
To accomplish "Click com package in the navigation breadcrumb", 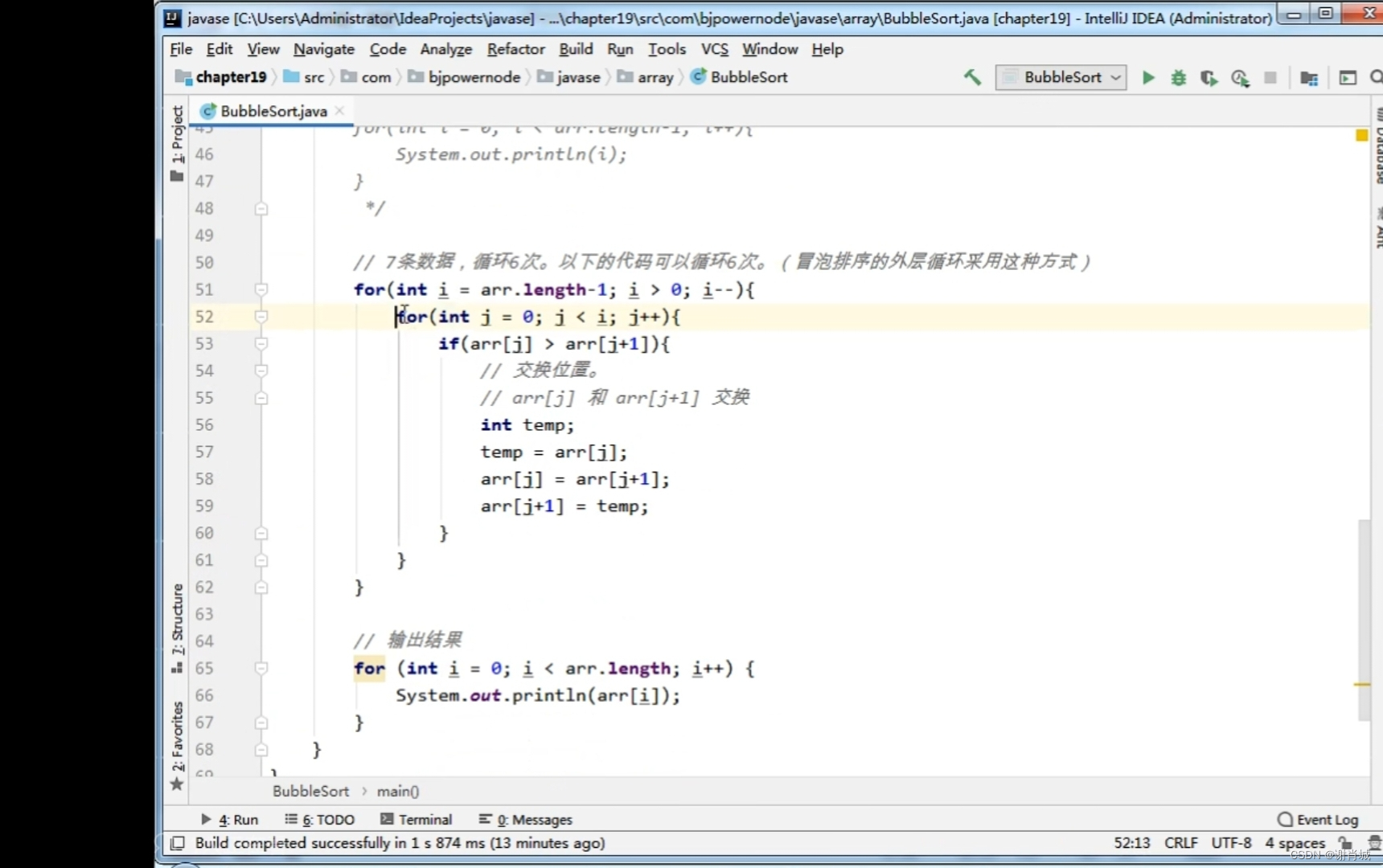I will coord(366,77).
